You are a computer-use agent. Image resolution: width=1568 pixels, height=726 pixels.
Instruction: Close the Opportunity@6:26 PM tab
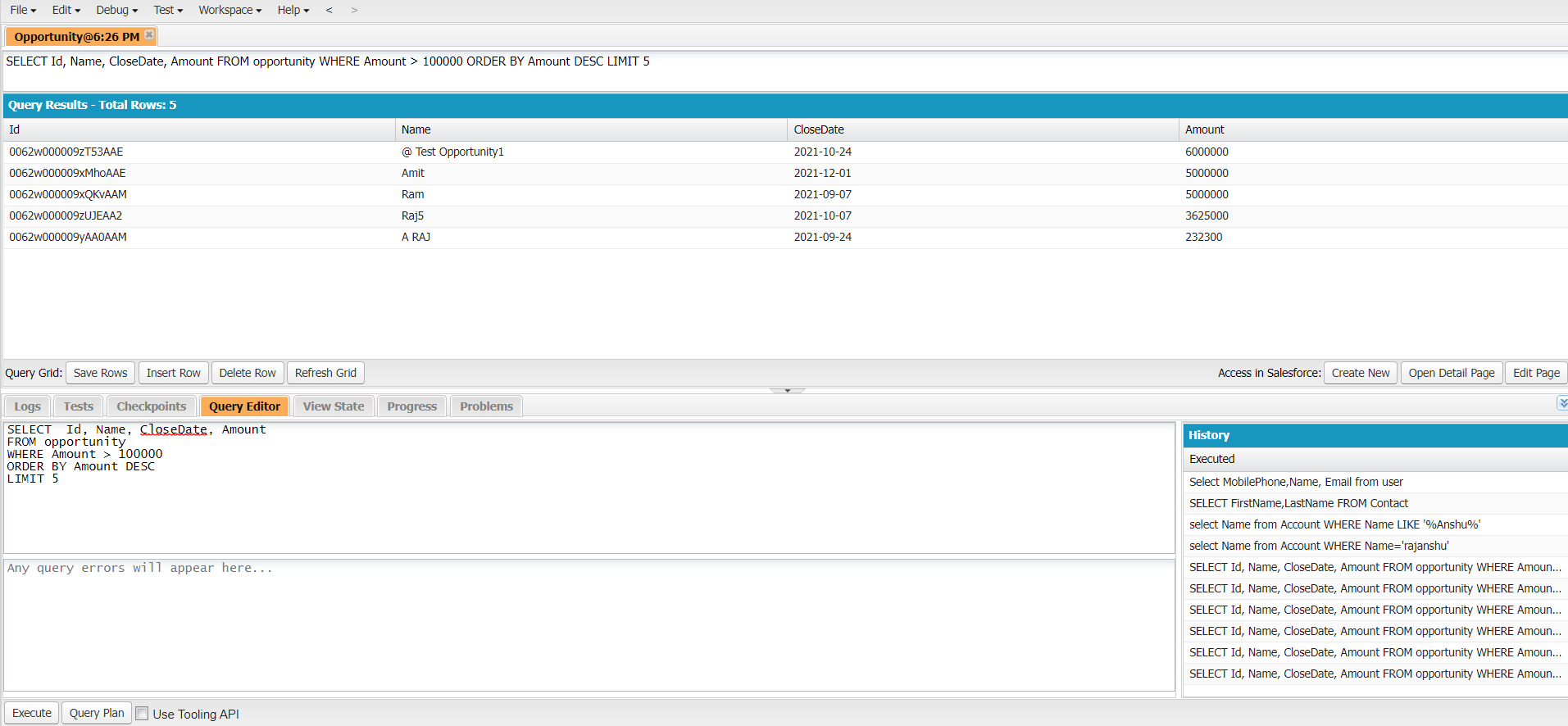149,34
